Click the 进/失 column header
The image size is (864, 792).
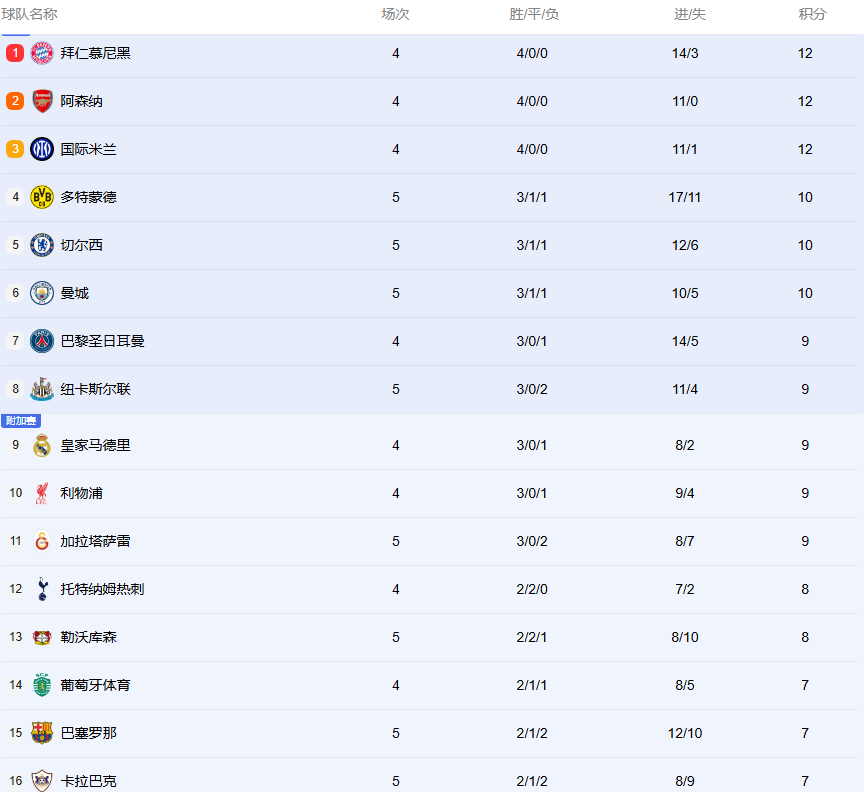[689, 14]
